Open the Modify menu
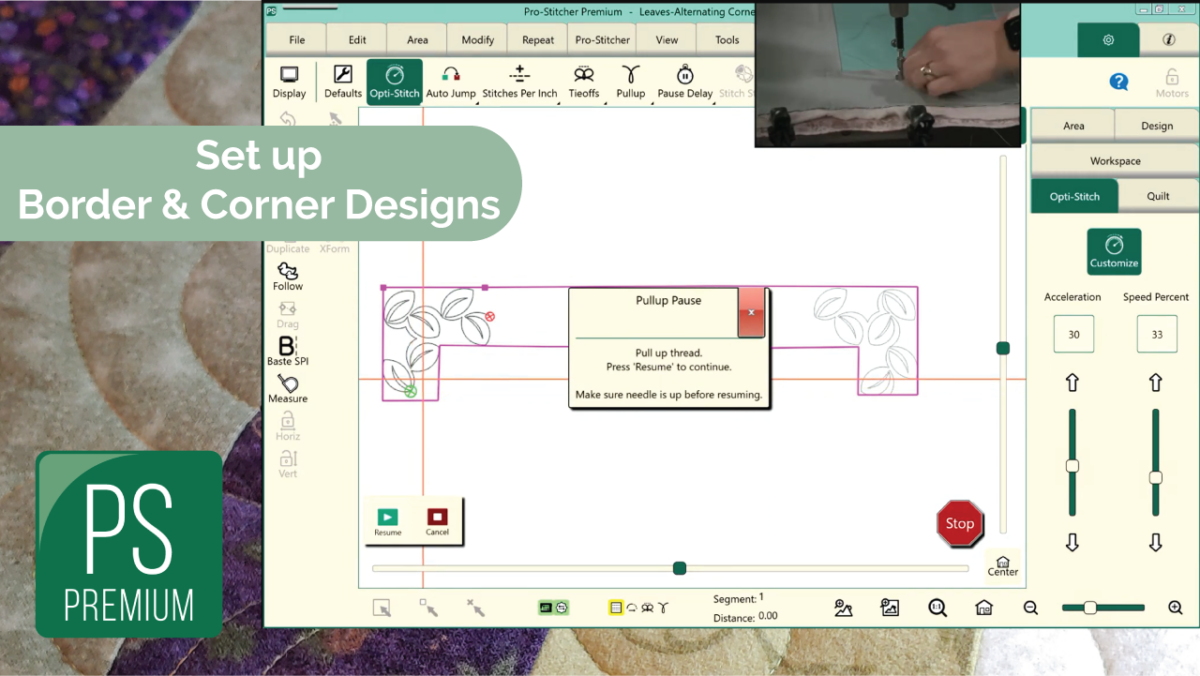 point(477,39)
